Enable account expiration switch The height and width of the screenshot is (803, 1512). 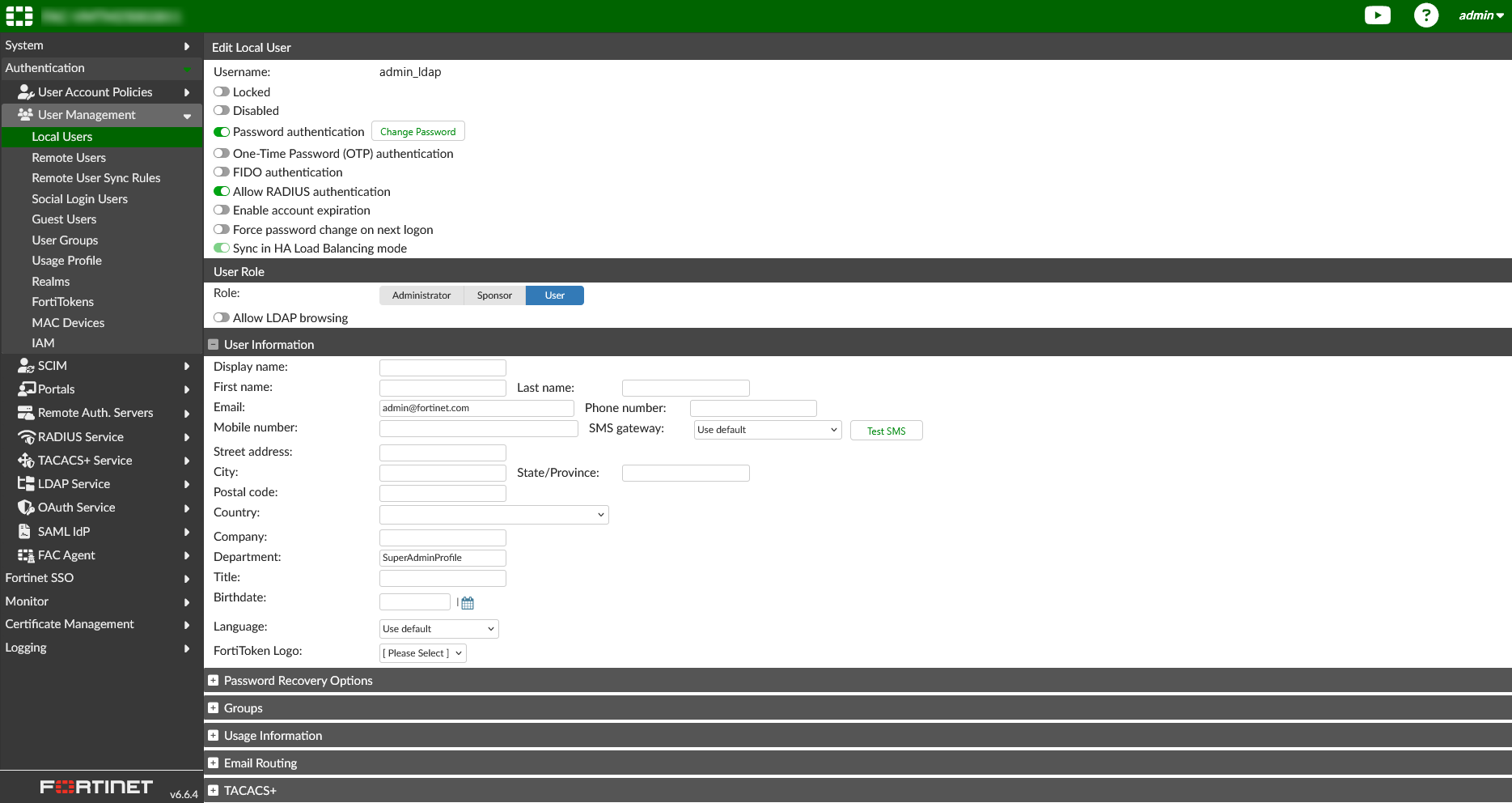222,210
